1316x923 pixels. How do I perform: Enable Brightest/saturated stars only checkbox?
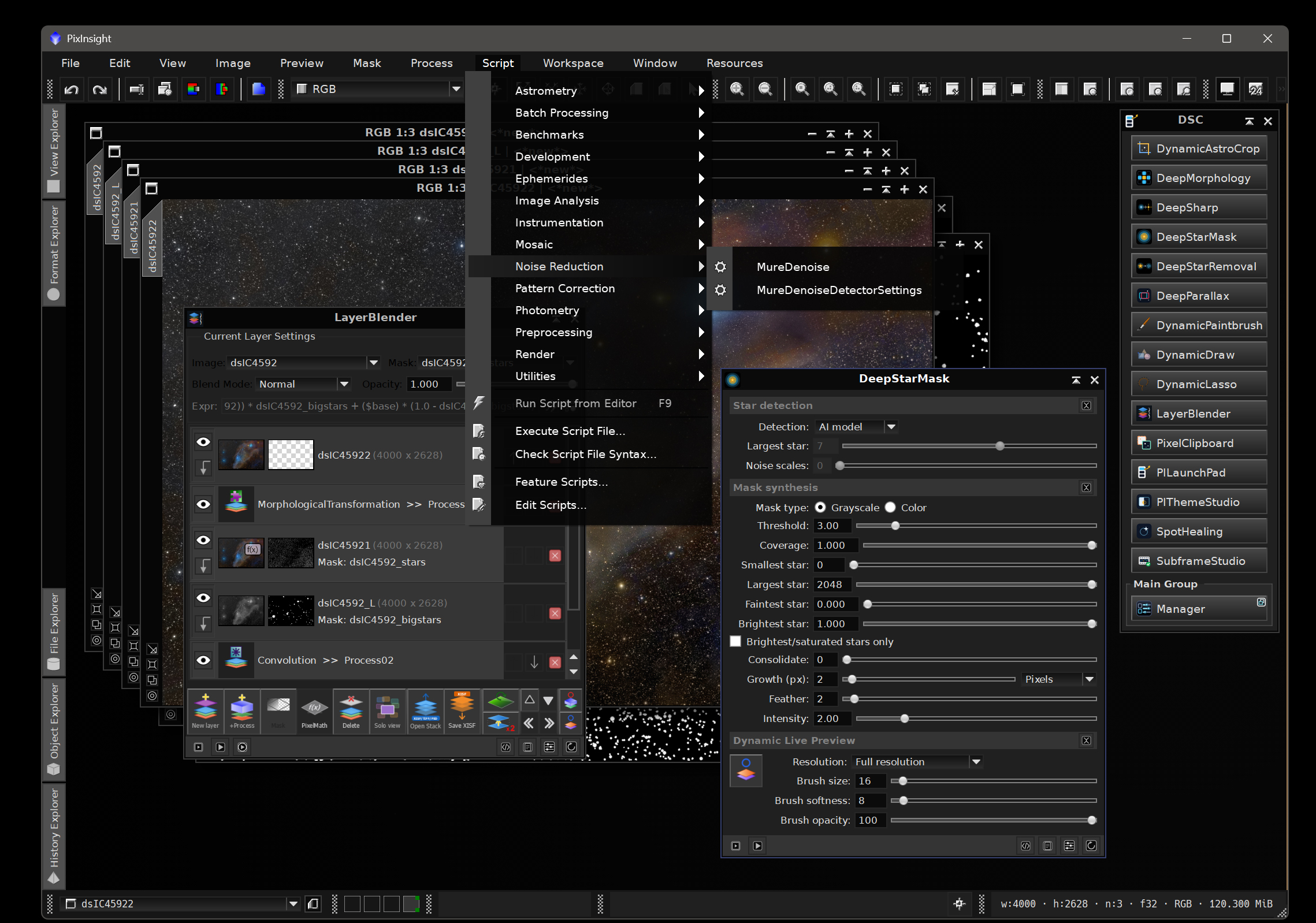pyautogui.click(x=735, y=642)
